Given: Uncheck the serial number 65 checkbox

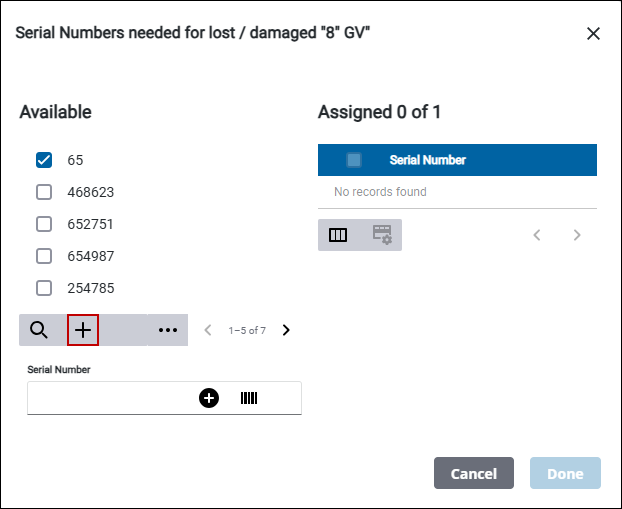Looking at the screenshot, I should click(44, 160).
